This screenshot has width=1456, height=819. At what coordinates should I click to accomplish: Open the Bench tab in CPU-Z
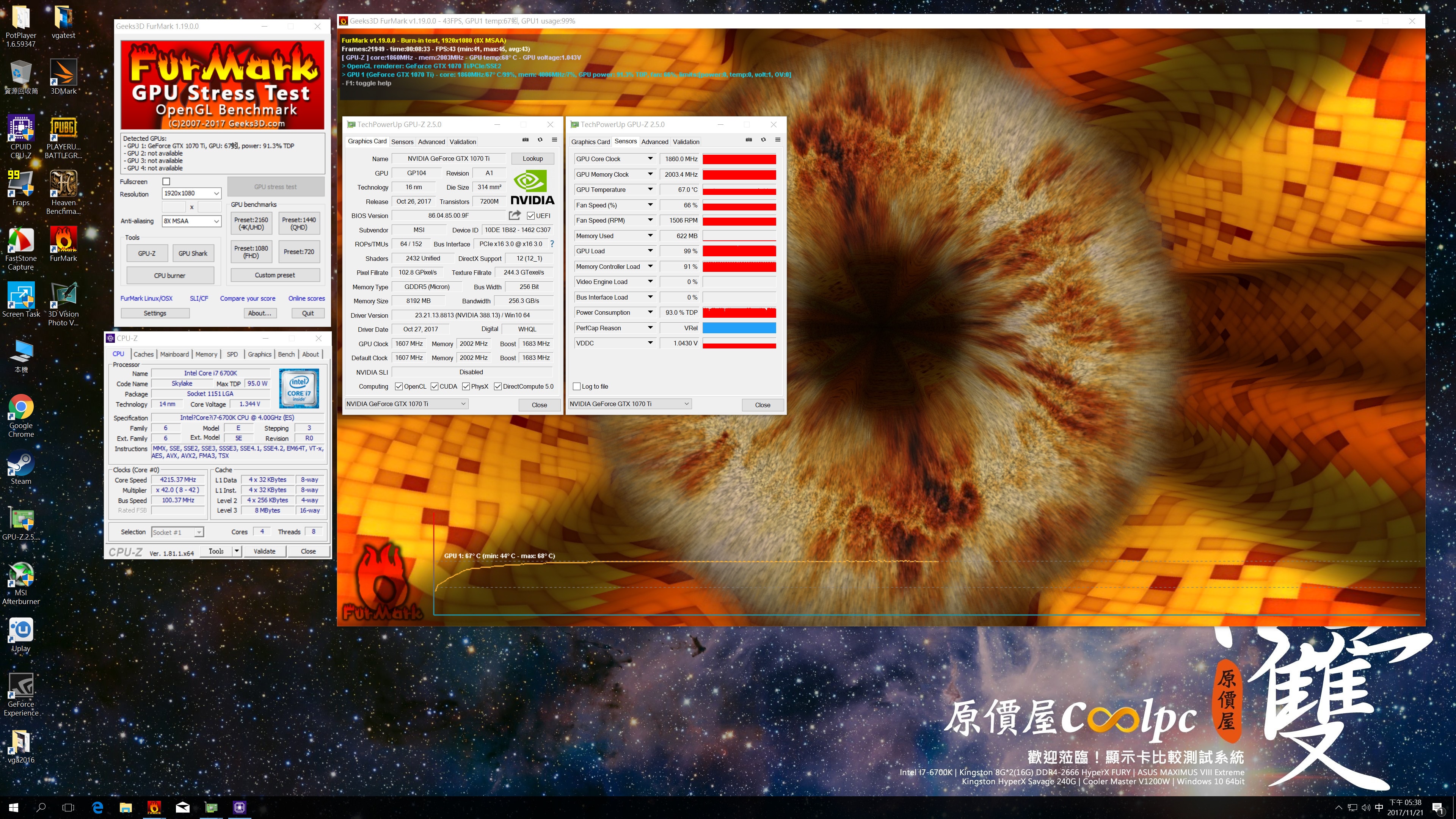(x=286, y=355)
